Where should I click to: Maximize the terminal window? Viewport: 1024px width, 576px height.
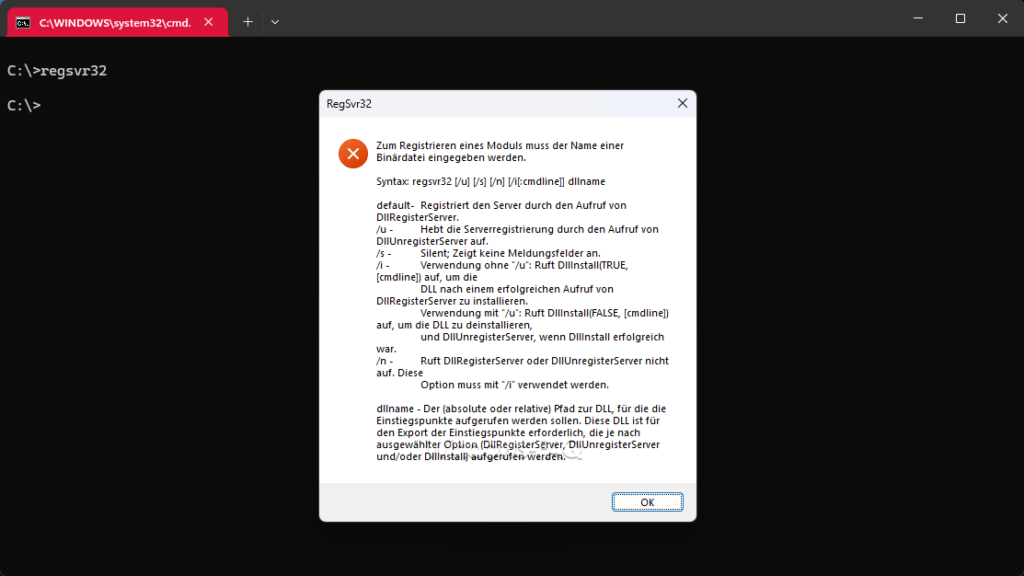coord(961,19)
